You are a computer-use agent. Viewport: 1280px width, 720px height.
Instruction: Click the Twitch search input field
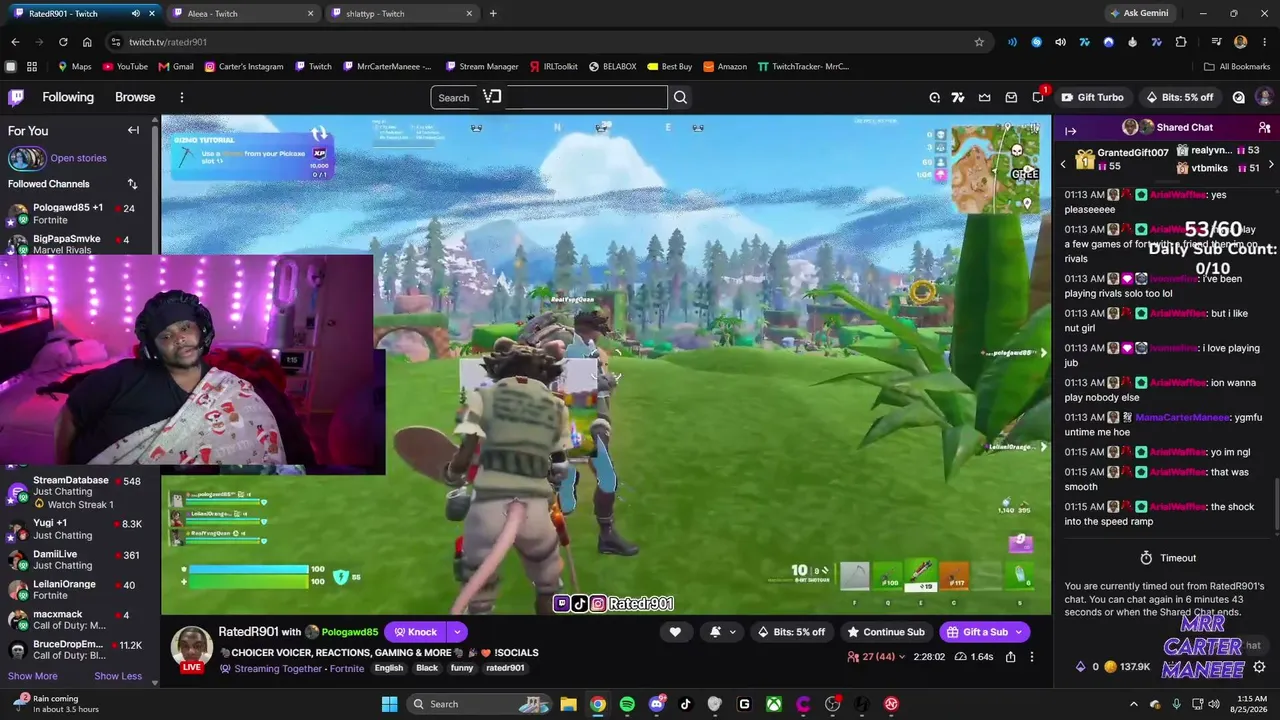click(549, 97)
